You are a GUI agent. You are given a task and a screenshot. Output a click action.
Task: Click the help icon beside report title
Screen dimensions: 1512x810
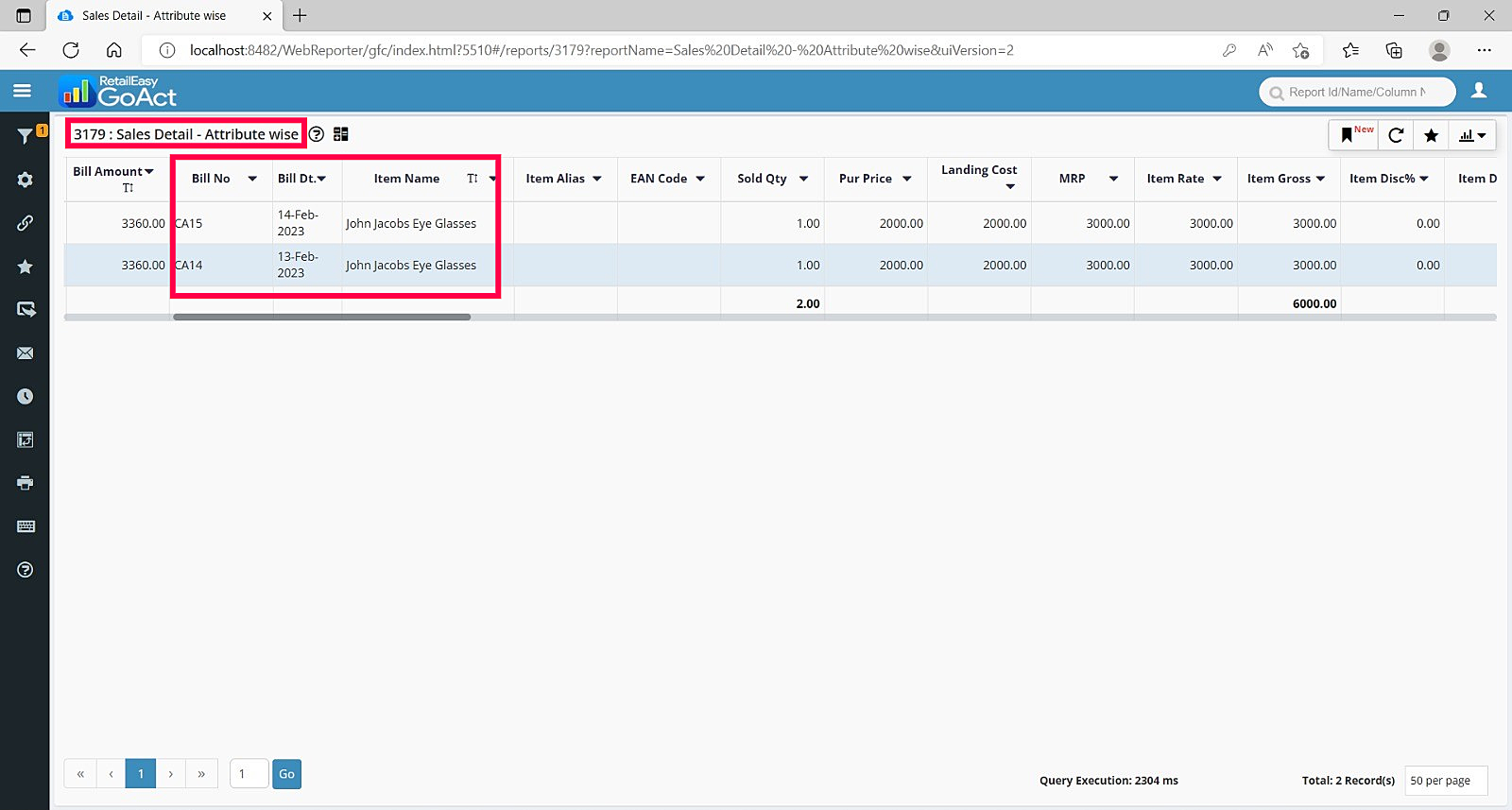click(317, 134)
